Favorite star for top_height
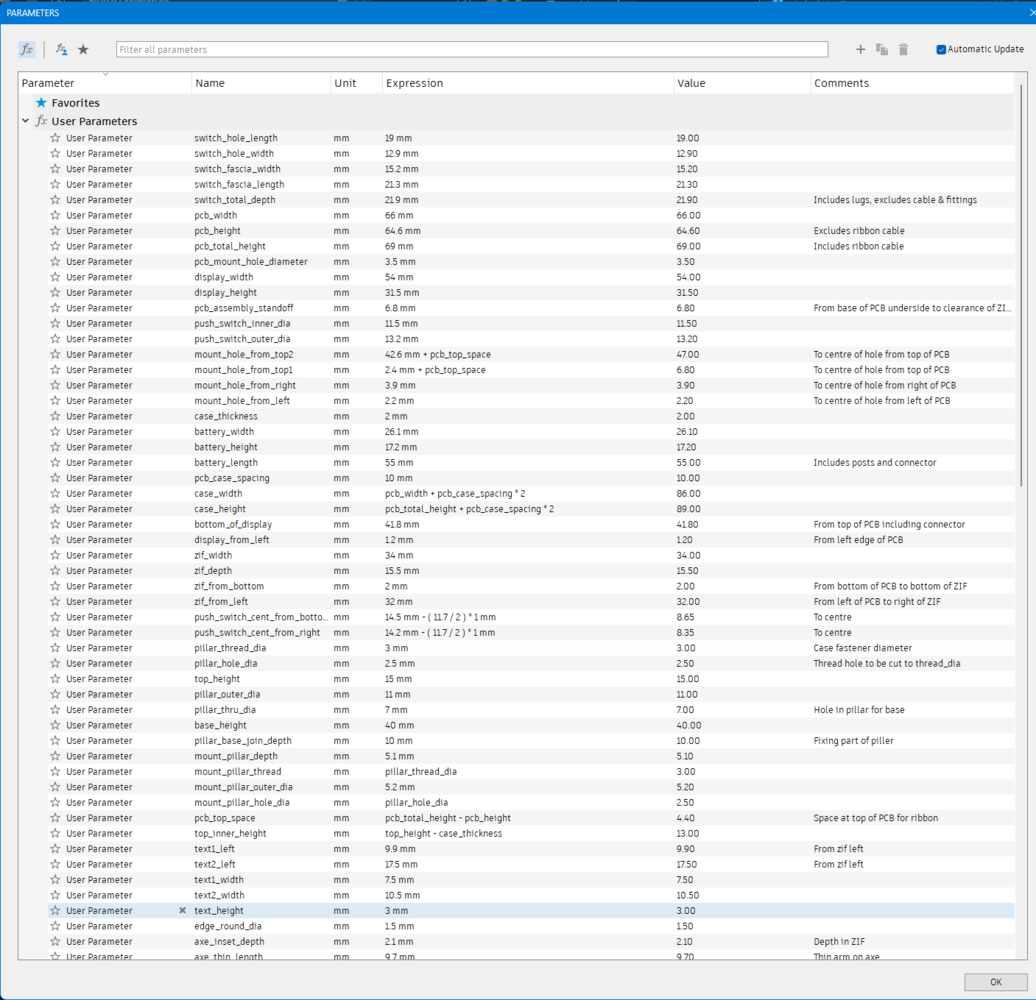 (x=56, y=679)
